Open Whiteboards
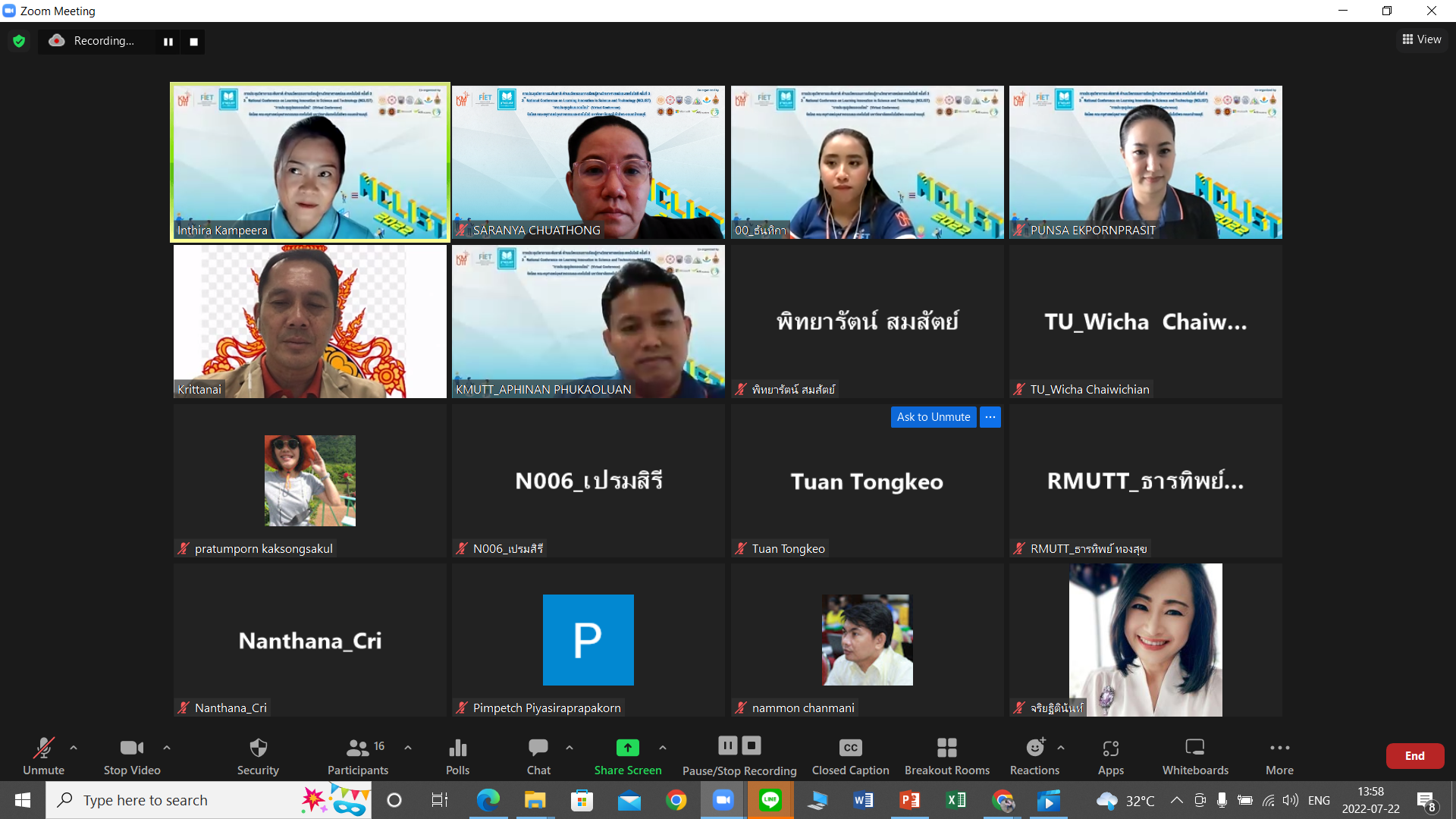 coord(1195,756)
